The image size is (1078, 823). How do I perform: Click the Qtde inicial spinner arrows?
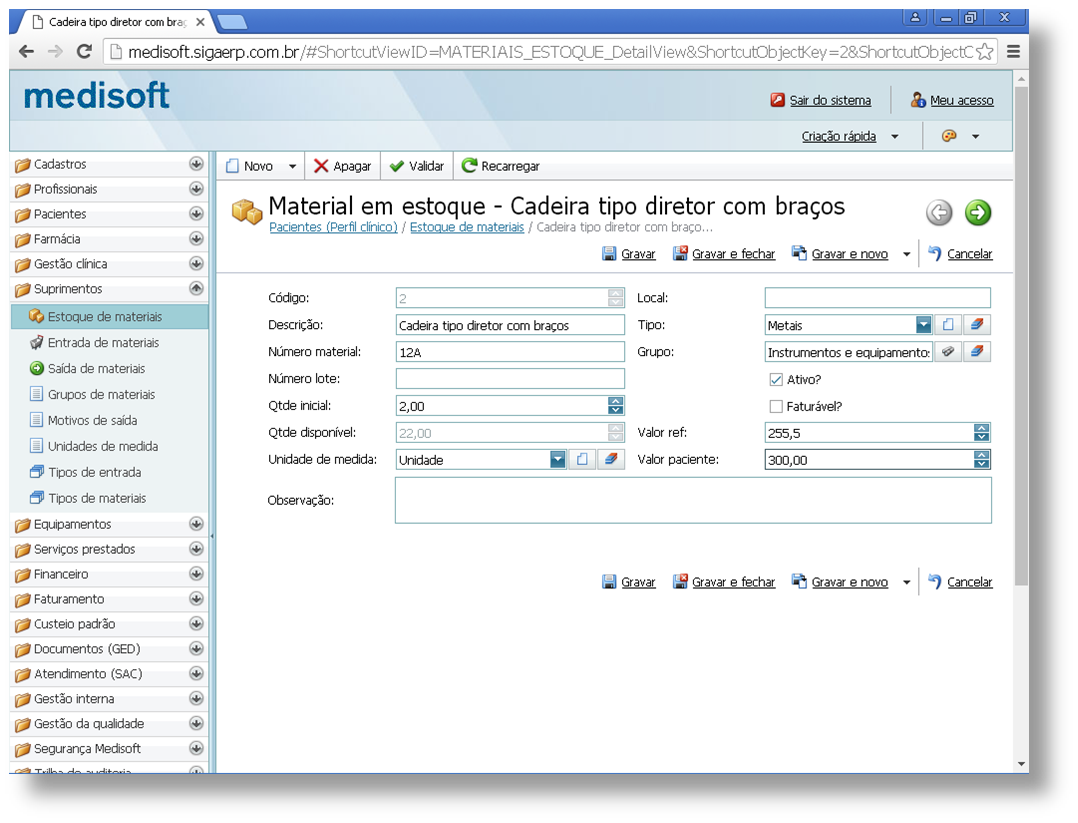point(615,406)
